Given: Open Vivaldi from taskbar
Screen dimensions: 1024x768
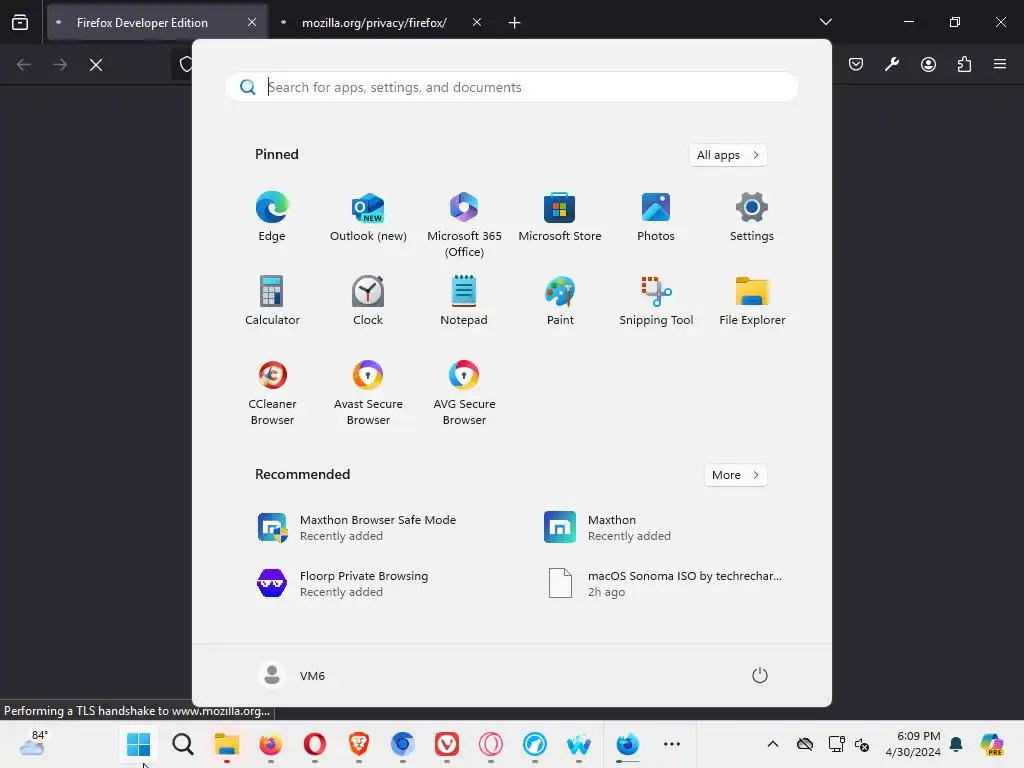Looking at the screenshot, I should (447, 744).
